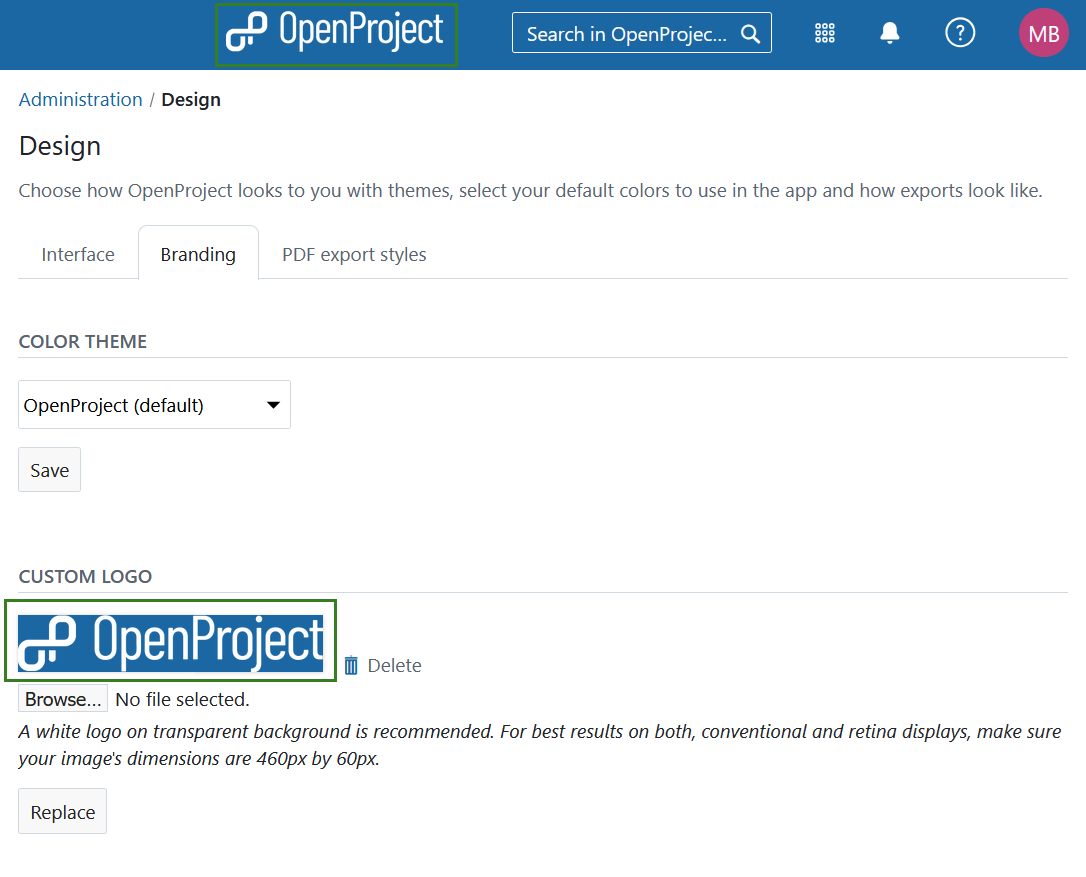This screenshot has height=877, width=1086.
Task: Click the Design breadcrumb item
Action: 191,100
